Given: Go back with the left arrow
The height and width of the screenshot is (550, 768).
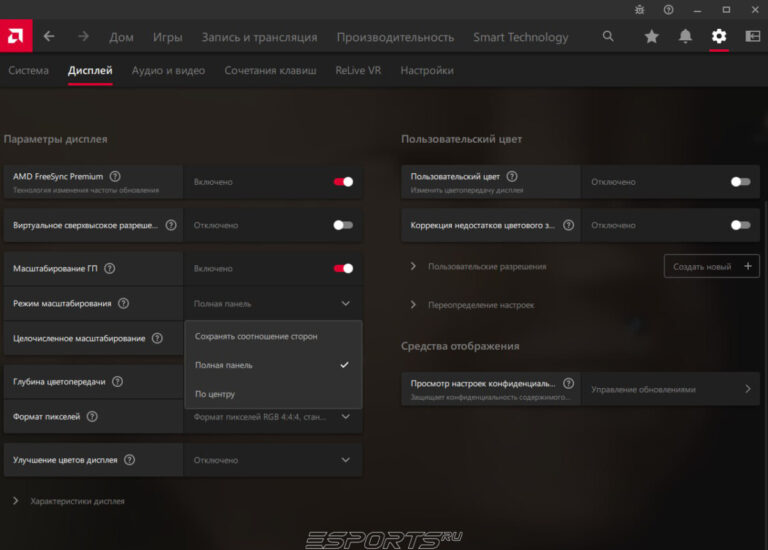Looking at the screenshot, I should point(49,36).
